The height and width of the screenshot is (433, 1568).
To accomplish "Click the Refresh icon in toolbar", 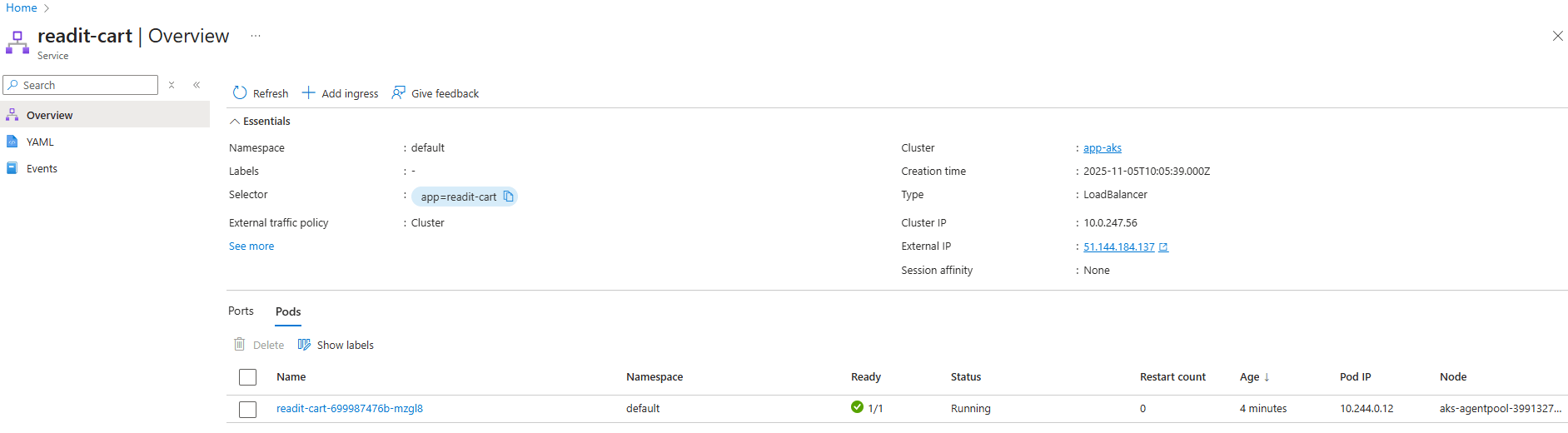I will pyautogui.click(x=240, y=93).
